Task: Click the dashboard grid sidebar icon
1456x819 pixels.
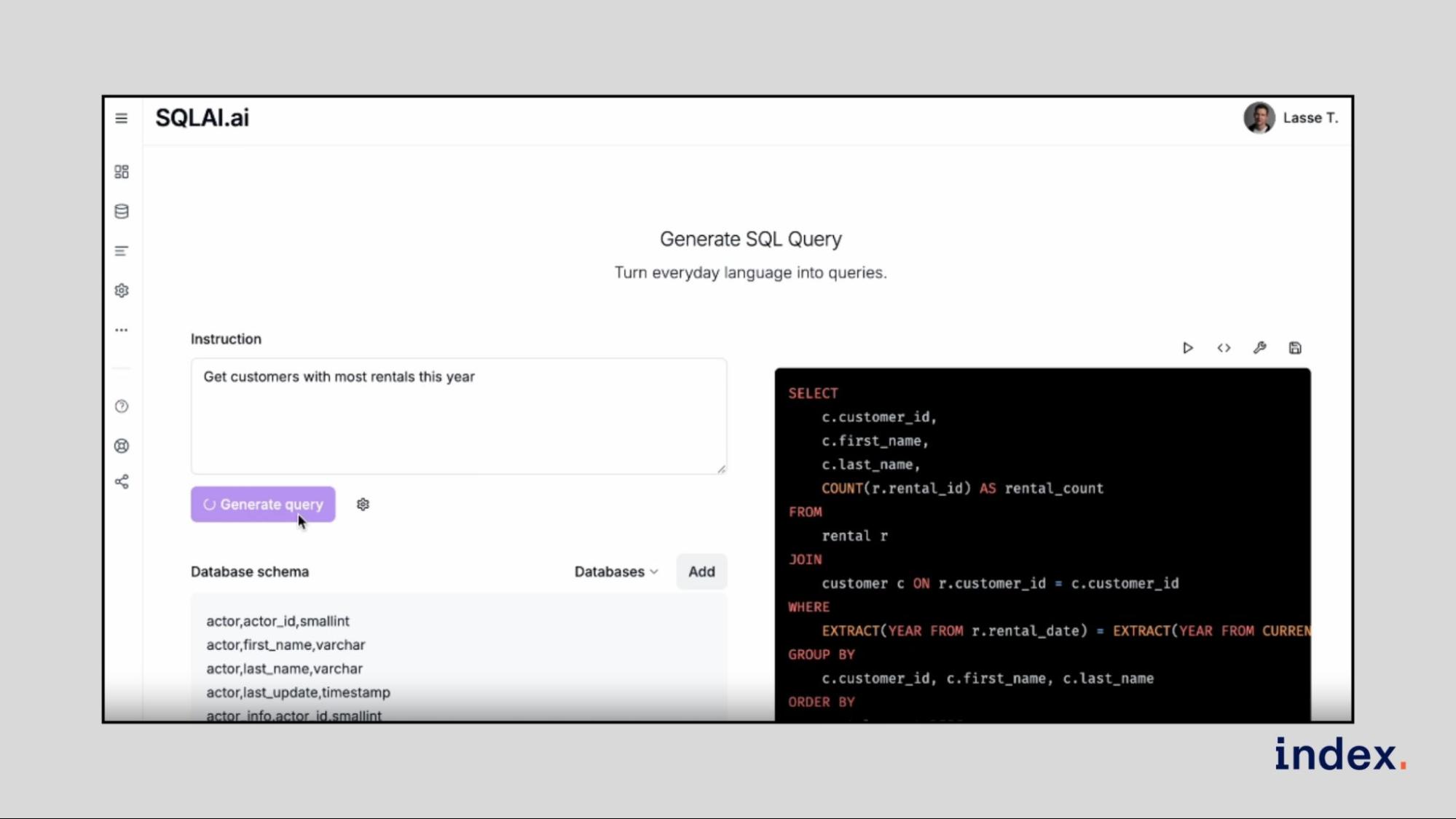Action: pyautogui.click(x=122, y=172)
